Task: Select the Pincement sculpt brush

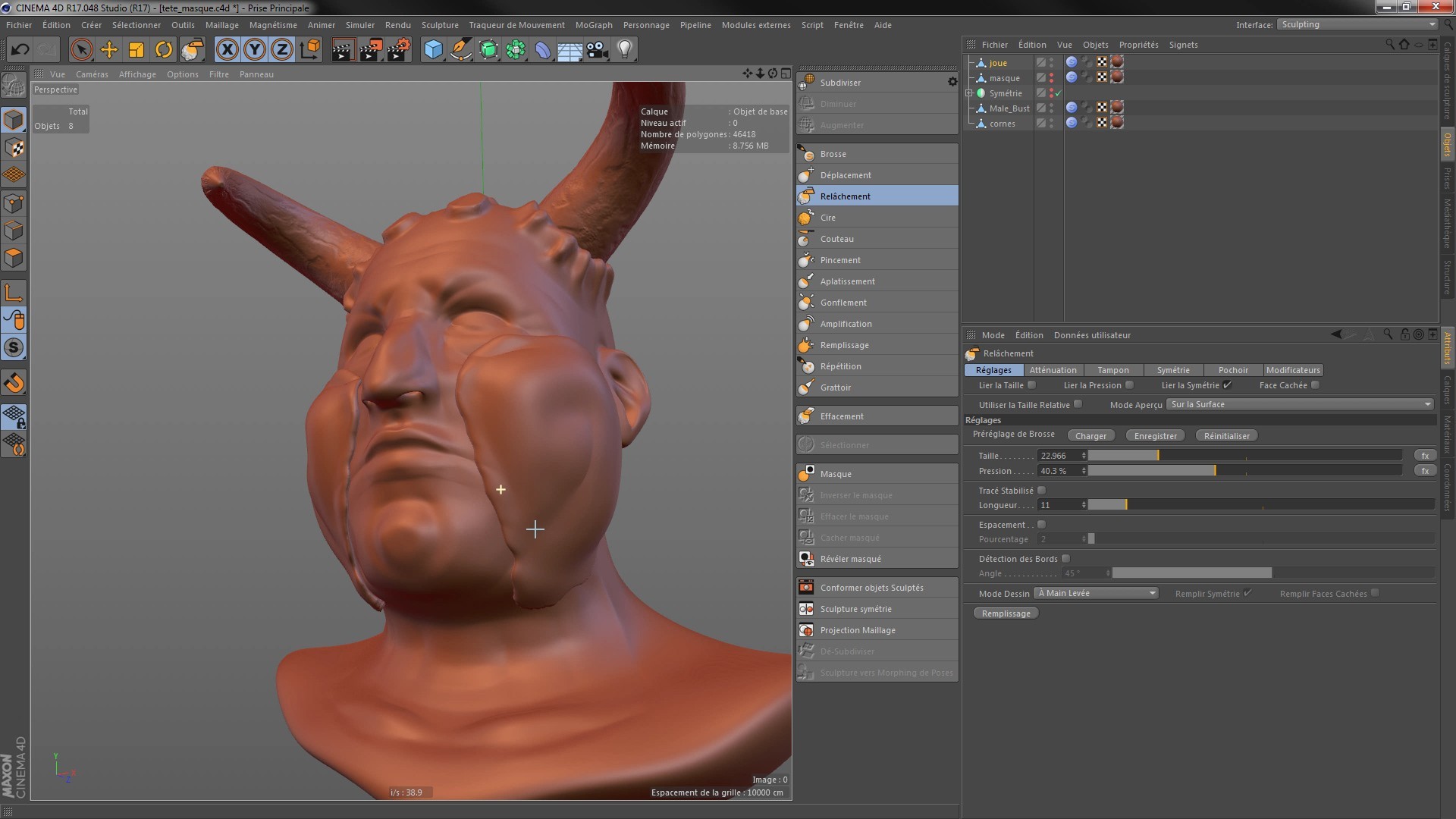Action: pyautogui.click(x=877, y=260)
